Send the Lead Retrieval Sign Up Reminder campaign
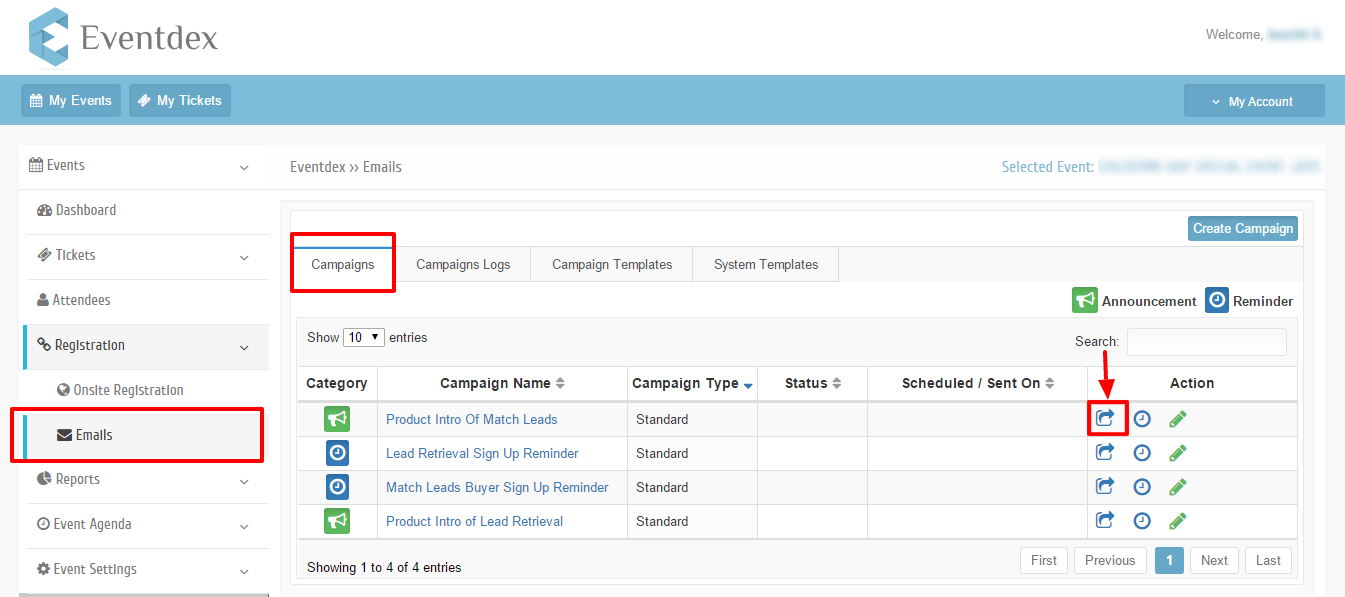This screenshot has width=1345, height=597. coord(1105,452)
